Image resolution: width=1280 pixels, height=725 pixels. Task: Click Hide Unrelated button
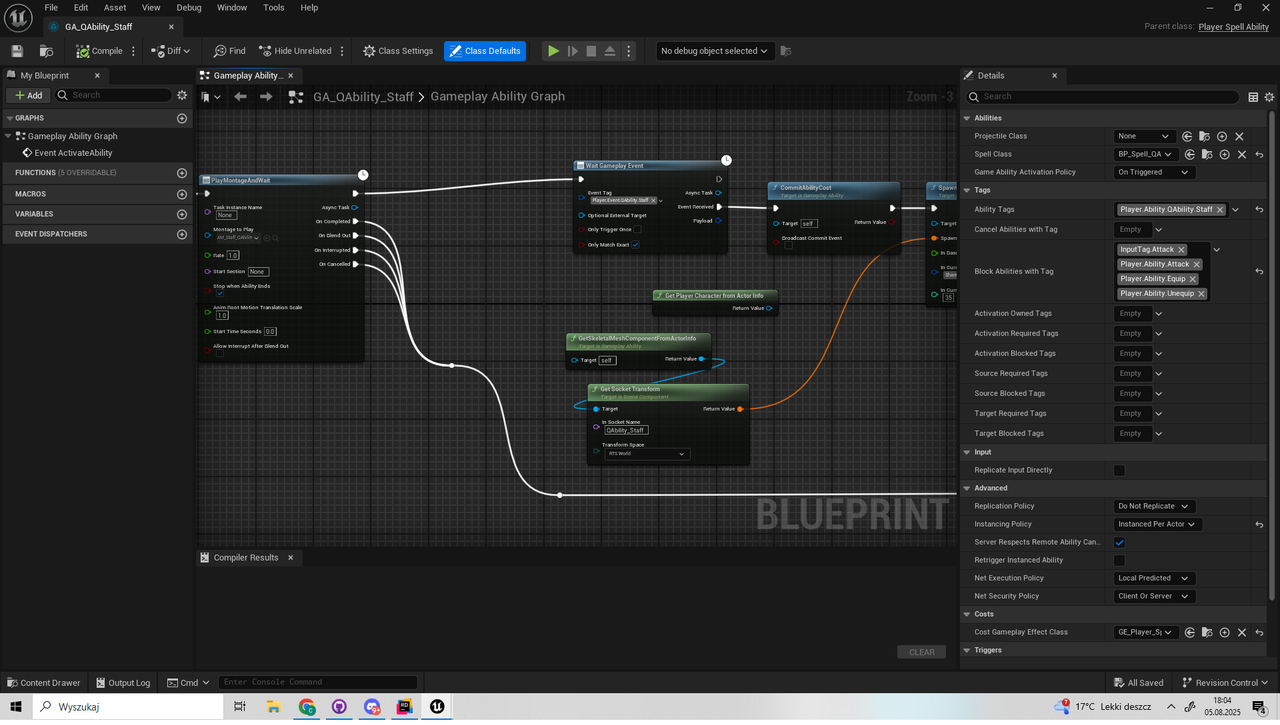coord(295,51)
